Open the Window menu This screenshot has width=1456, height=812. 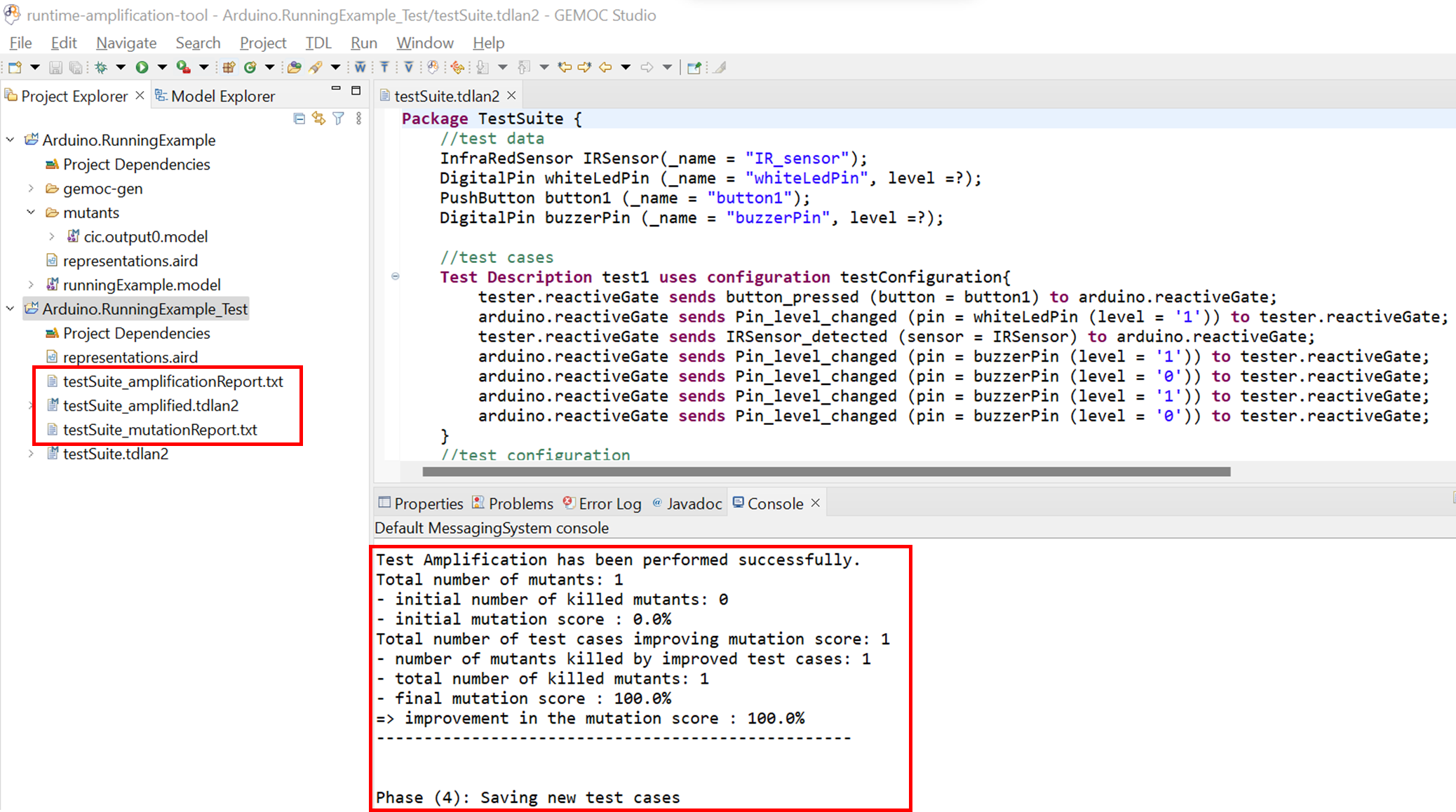tap(425, 43)
